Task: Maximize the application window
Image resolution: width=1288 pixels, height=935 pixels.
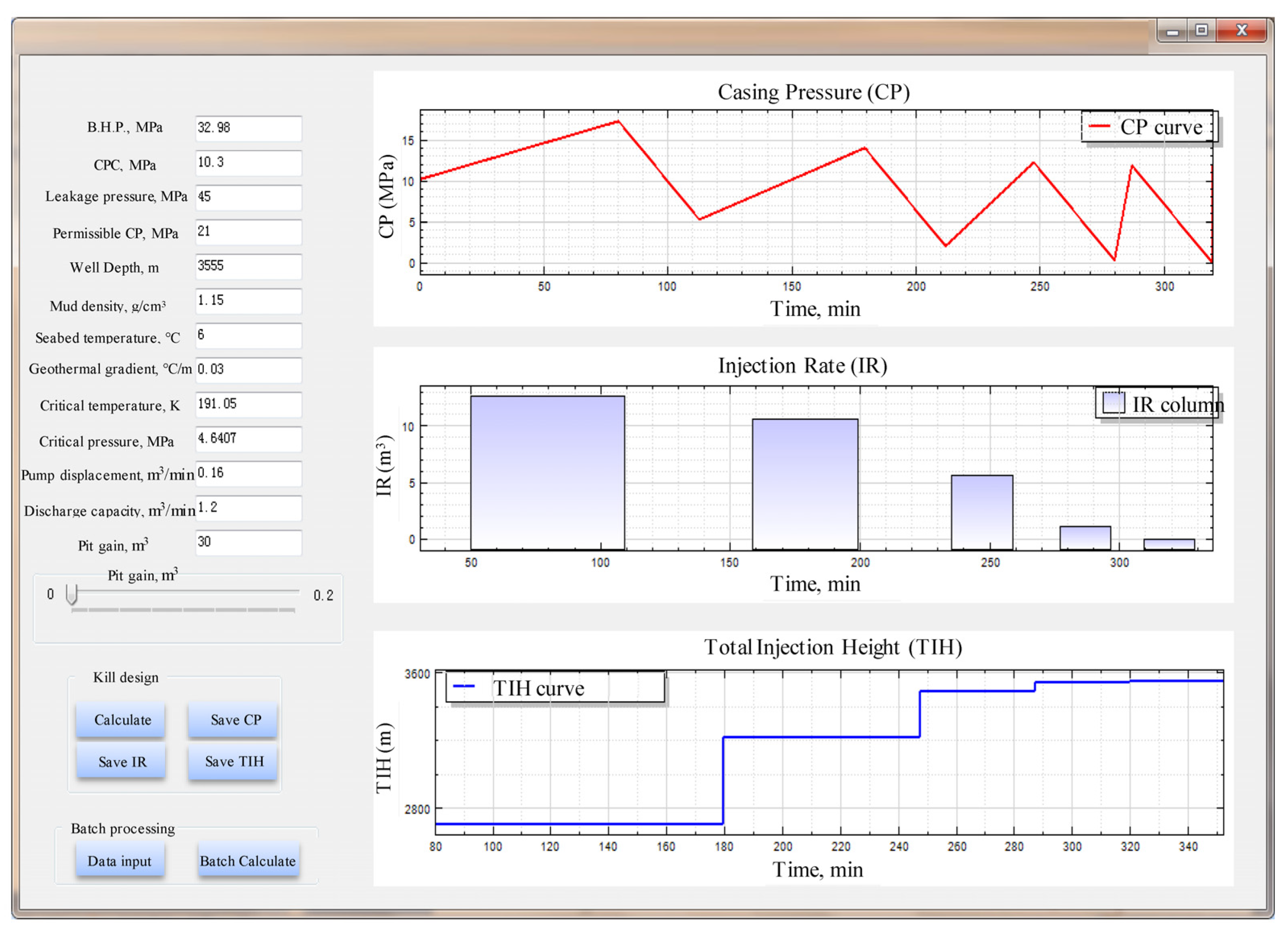Action: click(1201, 30)
